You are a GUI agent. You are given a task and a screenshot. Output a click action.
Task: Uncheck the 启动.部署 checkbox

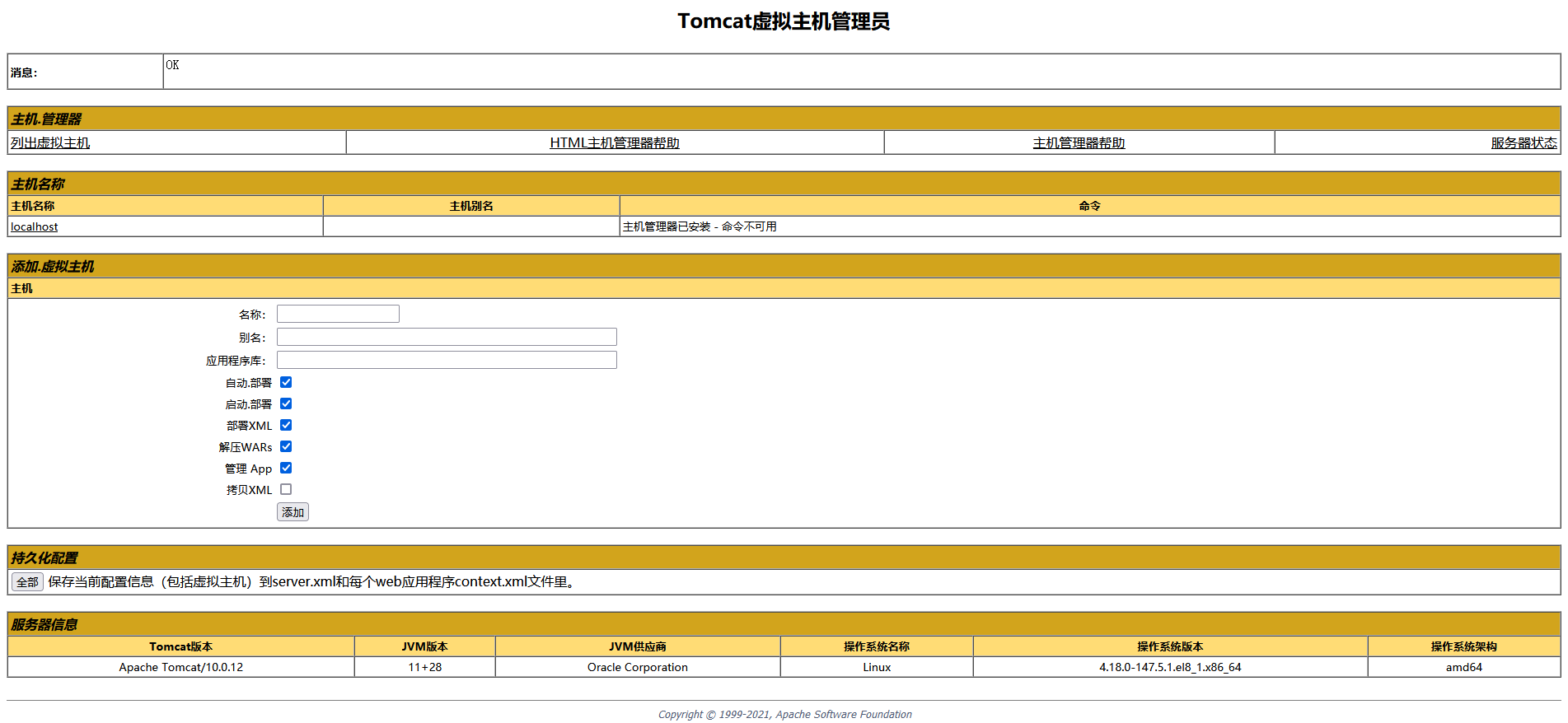click(x=286, y=403)
